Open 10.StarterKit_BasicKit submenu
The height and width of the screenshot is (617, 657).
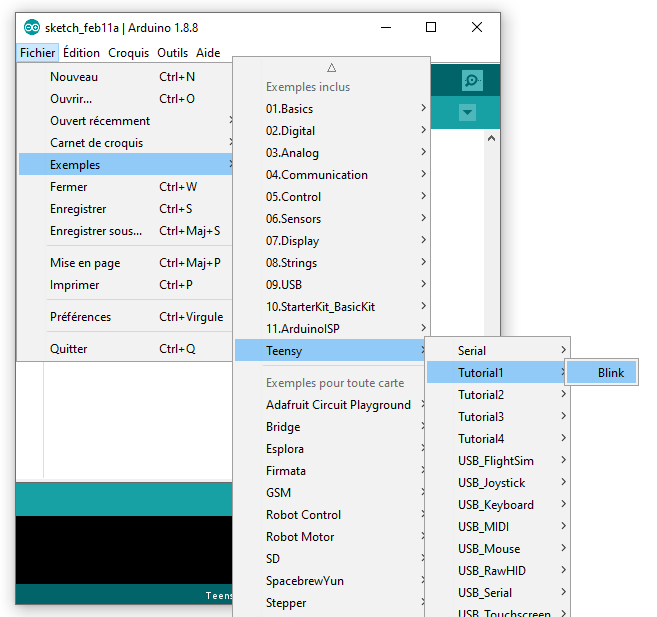click(x=331, y=307)
